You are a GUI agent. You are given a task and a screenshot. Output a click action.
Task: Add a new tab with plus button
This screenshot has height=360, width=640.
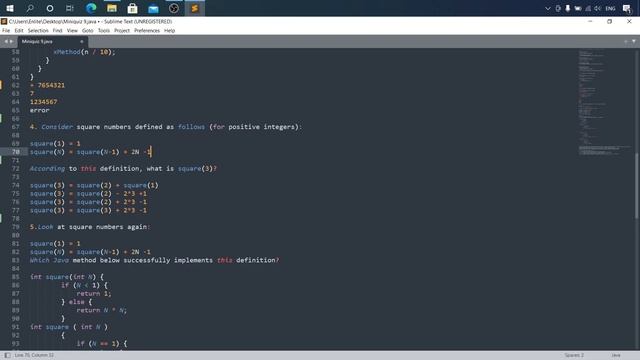(626, 41)
